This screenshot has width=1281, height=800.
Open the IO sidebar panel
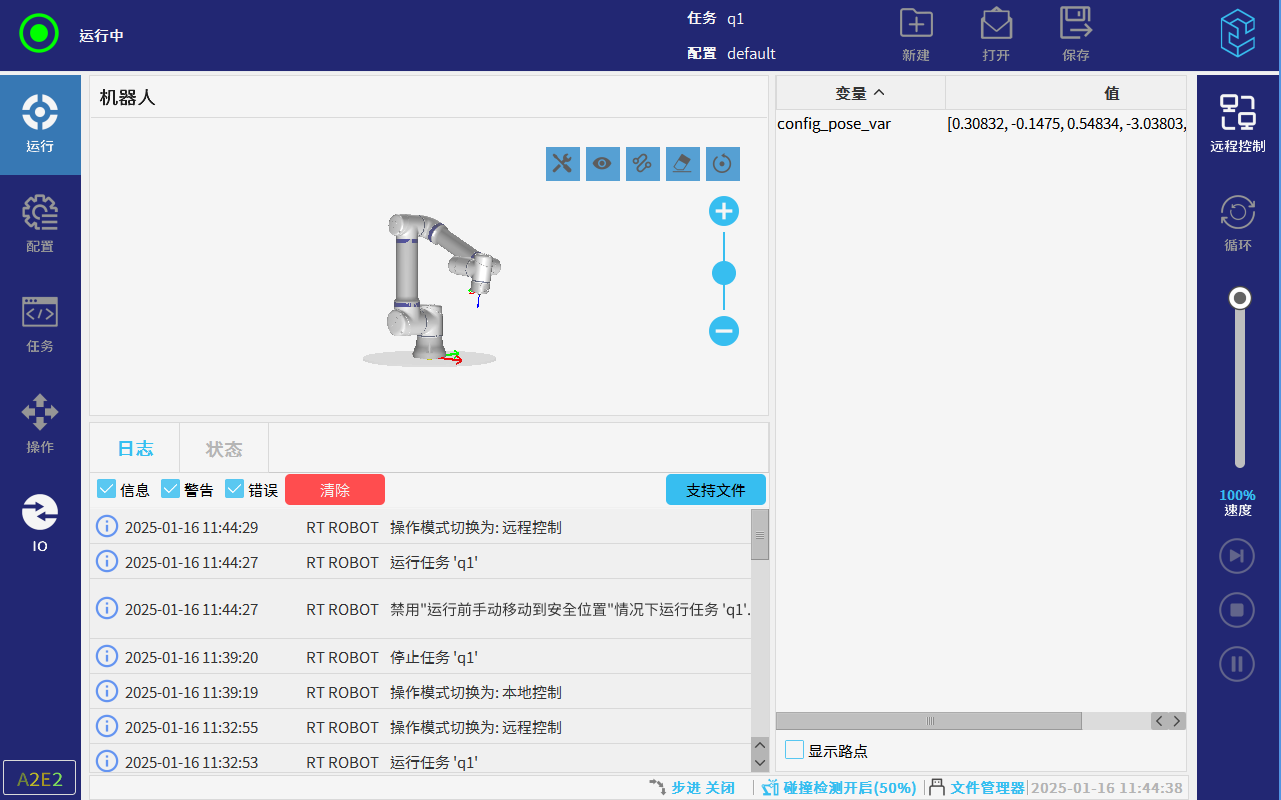tap(40, 524)
